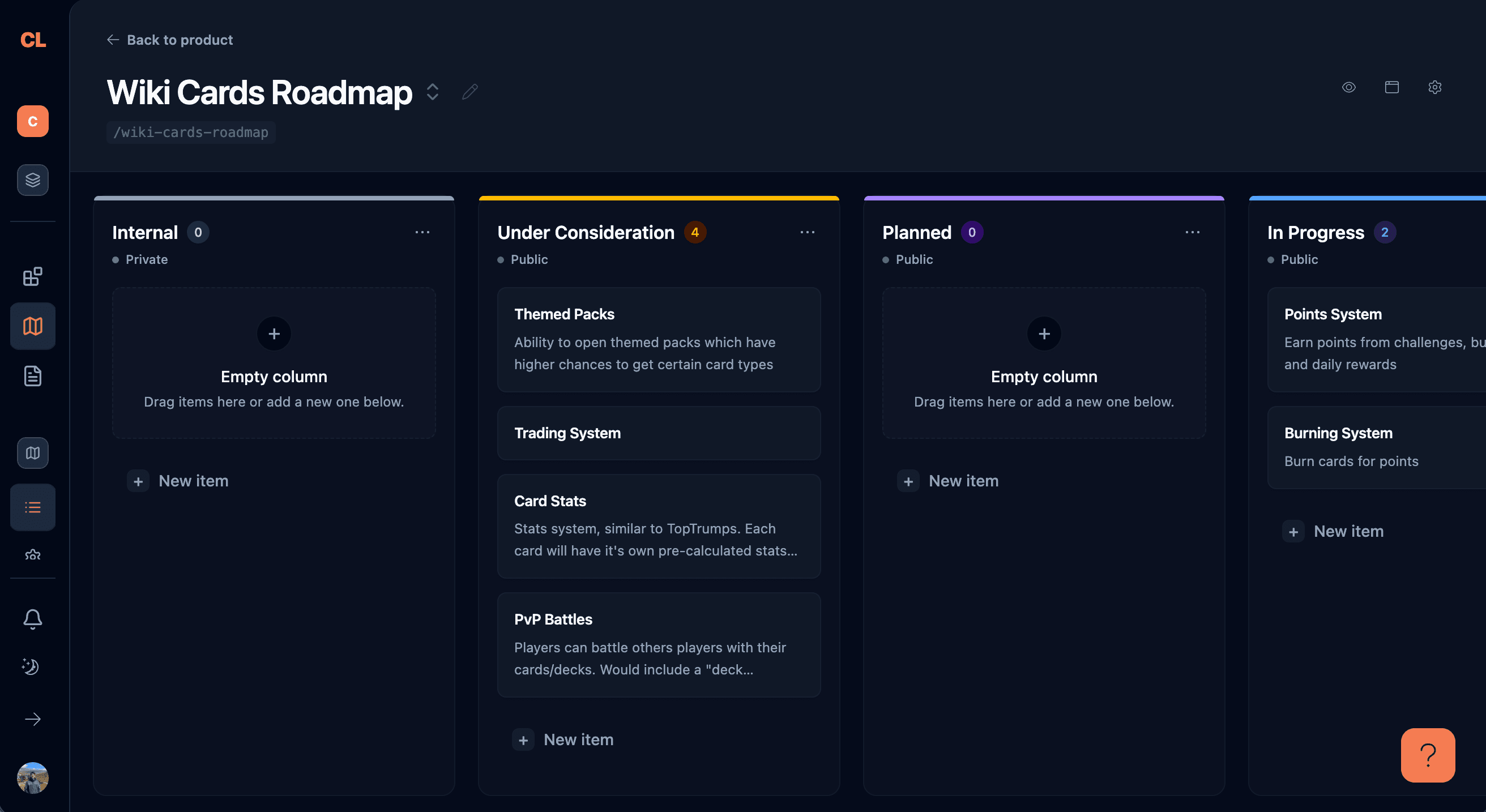Screen dimensions: 1486x812
Task: Click the /wiki-cards-roadmap slug
Action: coord(191,132)
